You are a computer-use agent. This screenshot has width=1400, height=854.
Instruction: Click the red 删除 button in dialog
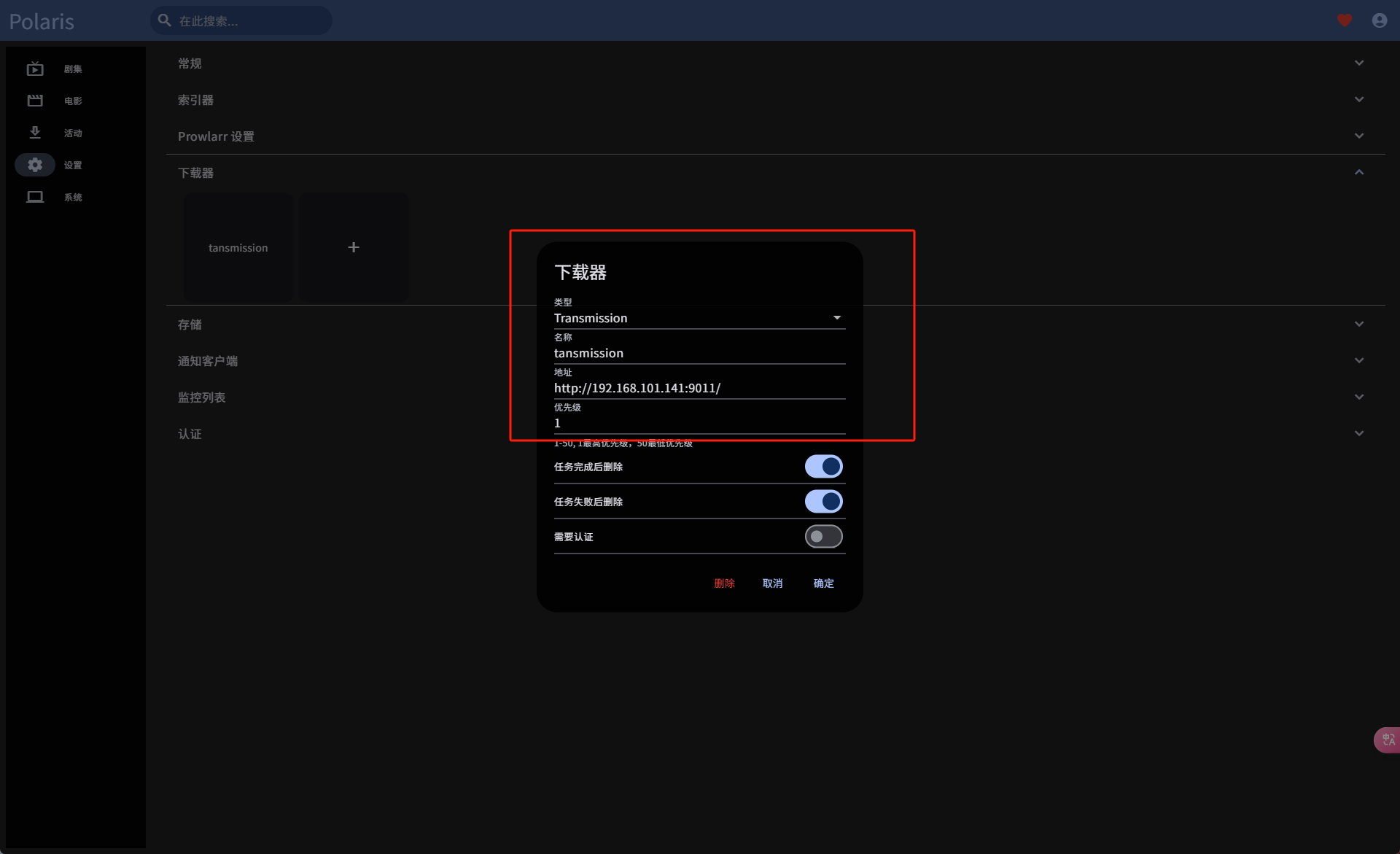tap(724, 583)
